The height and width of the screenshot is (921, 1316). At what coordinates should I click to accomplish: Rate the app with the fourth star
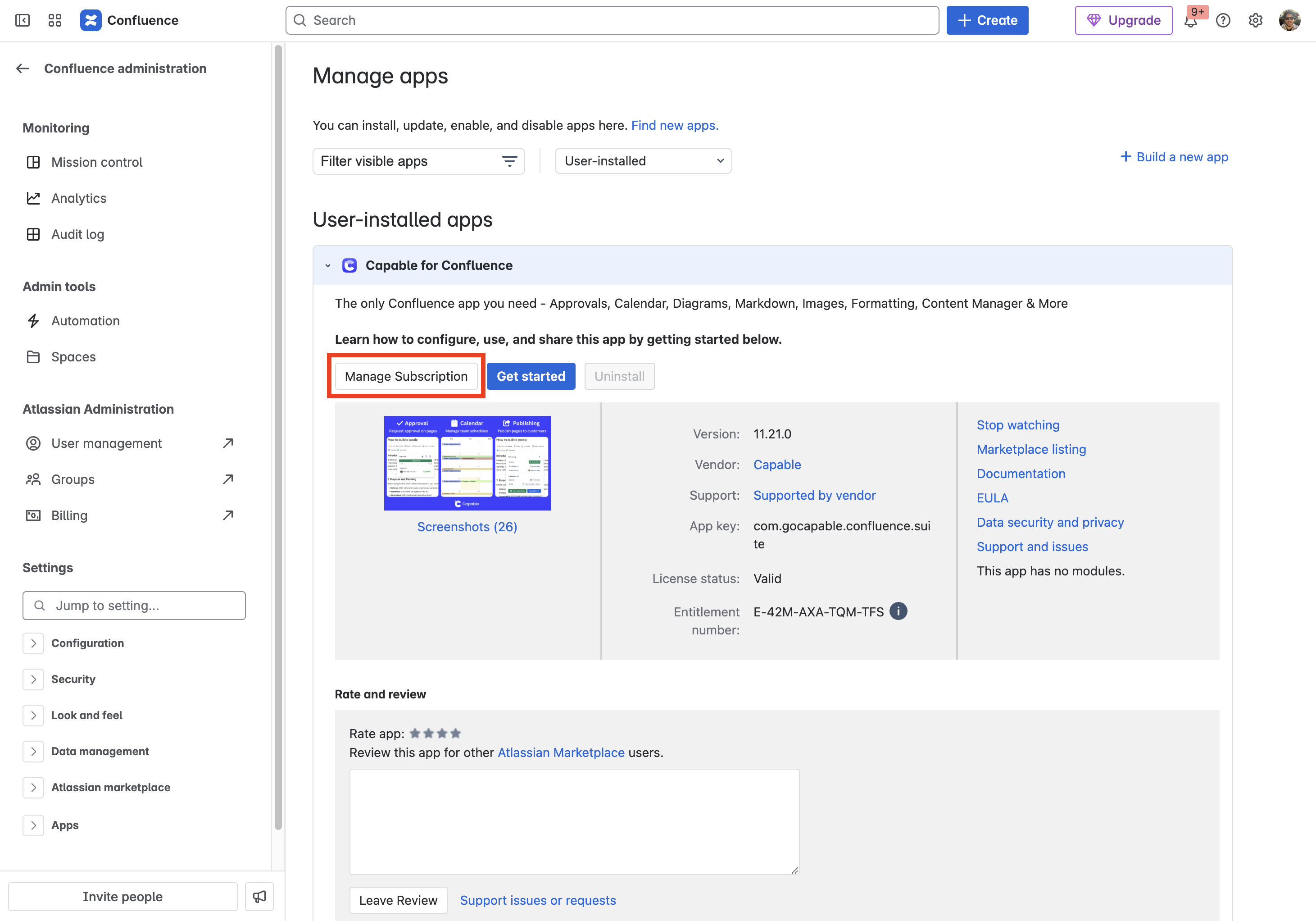pyautogui.click(x=456, y=734)
